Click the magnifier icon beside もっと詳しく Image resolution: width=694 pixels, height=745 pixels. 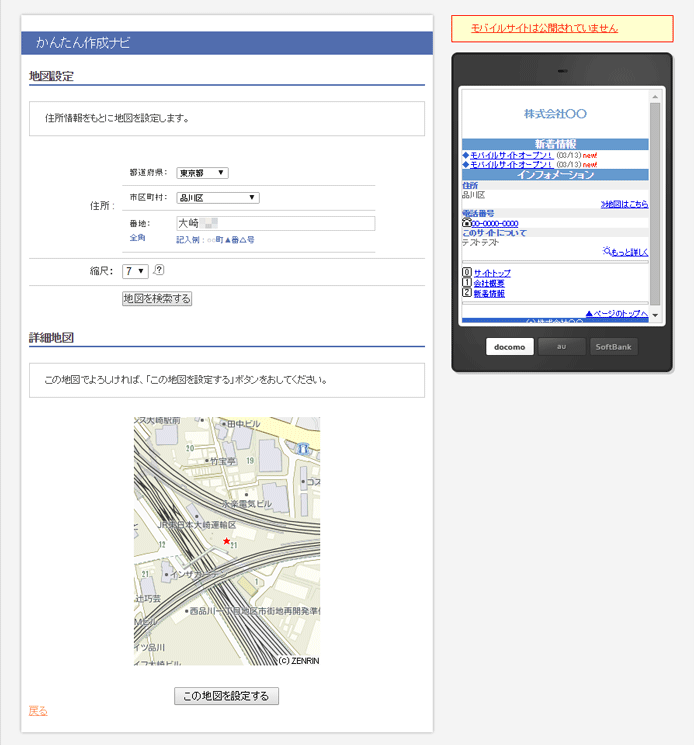point(606,251)
